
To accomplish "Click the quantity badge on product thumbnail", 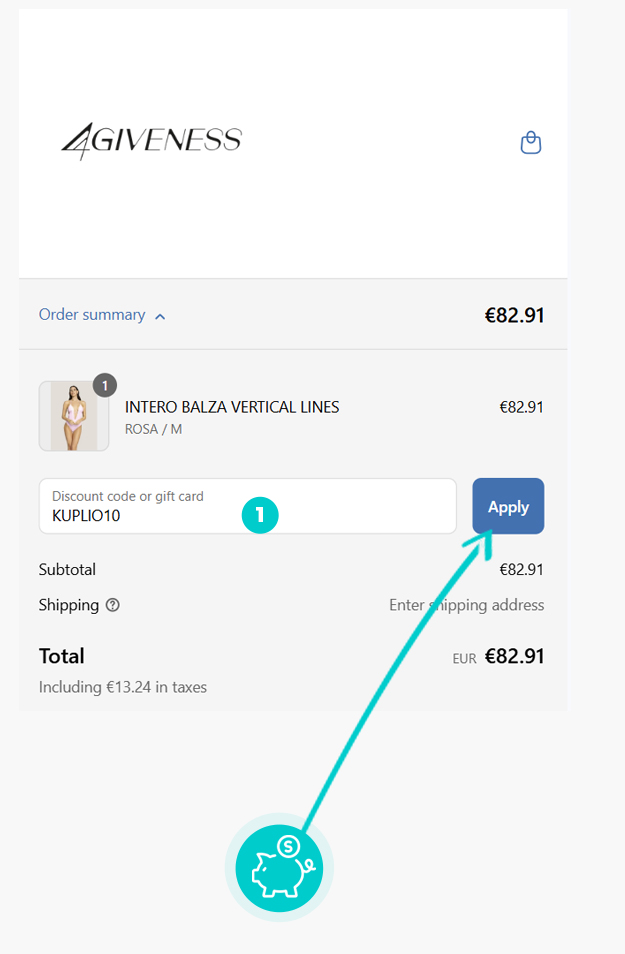I will point(105,385).
